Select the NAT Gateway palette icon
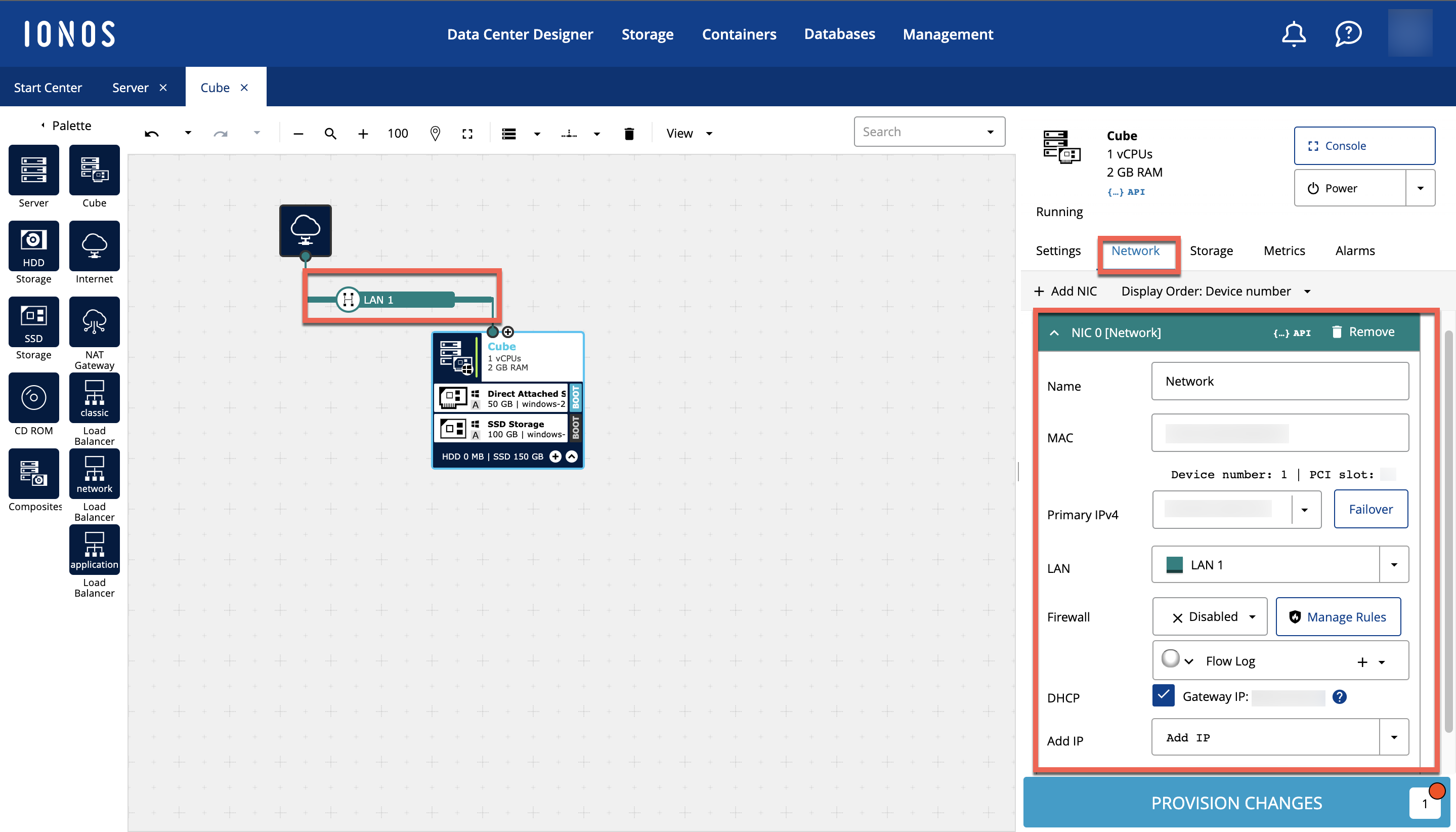The image size is (1456, 832). (94, 322)
